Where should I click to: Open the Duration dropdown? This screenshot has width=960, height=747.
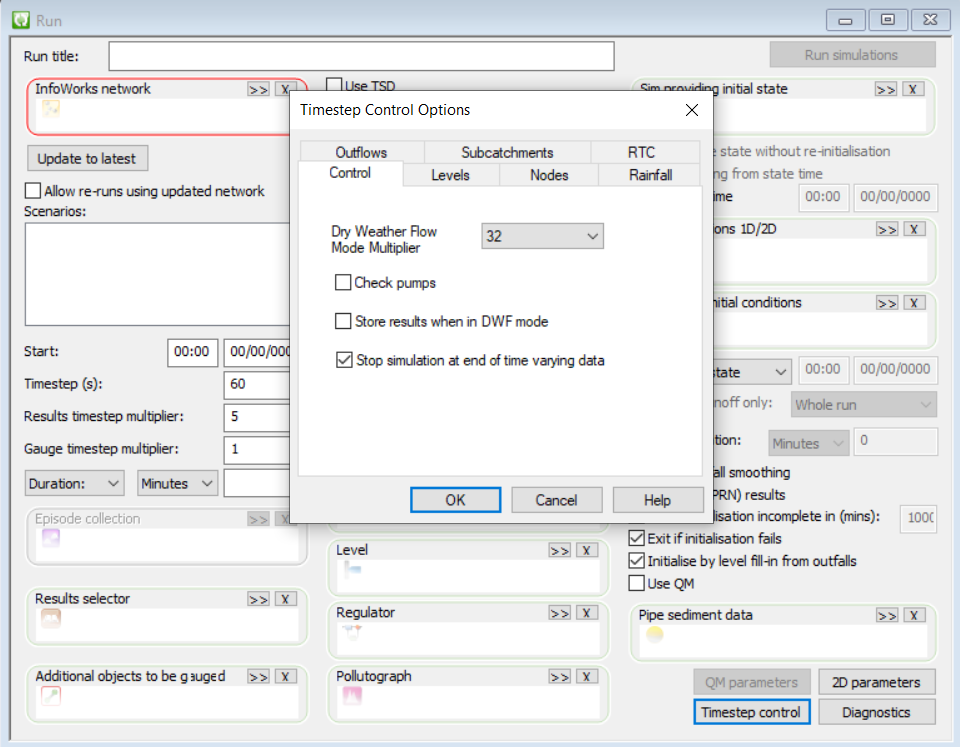pos(74,483)
